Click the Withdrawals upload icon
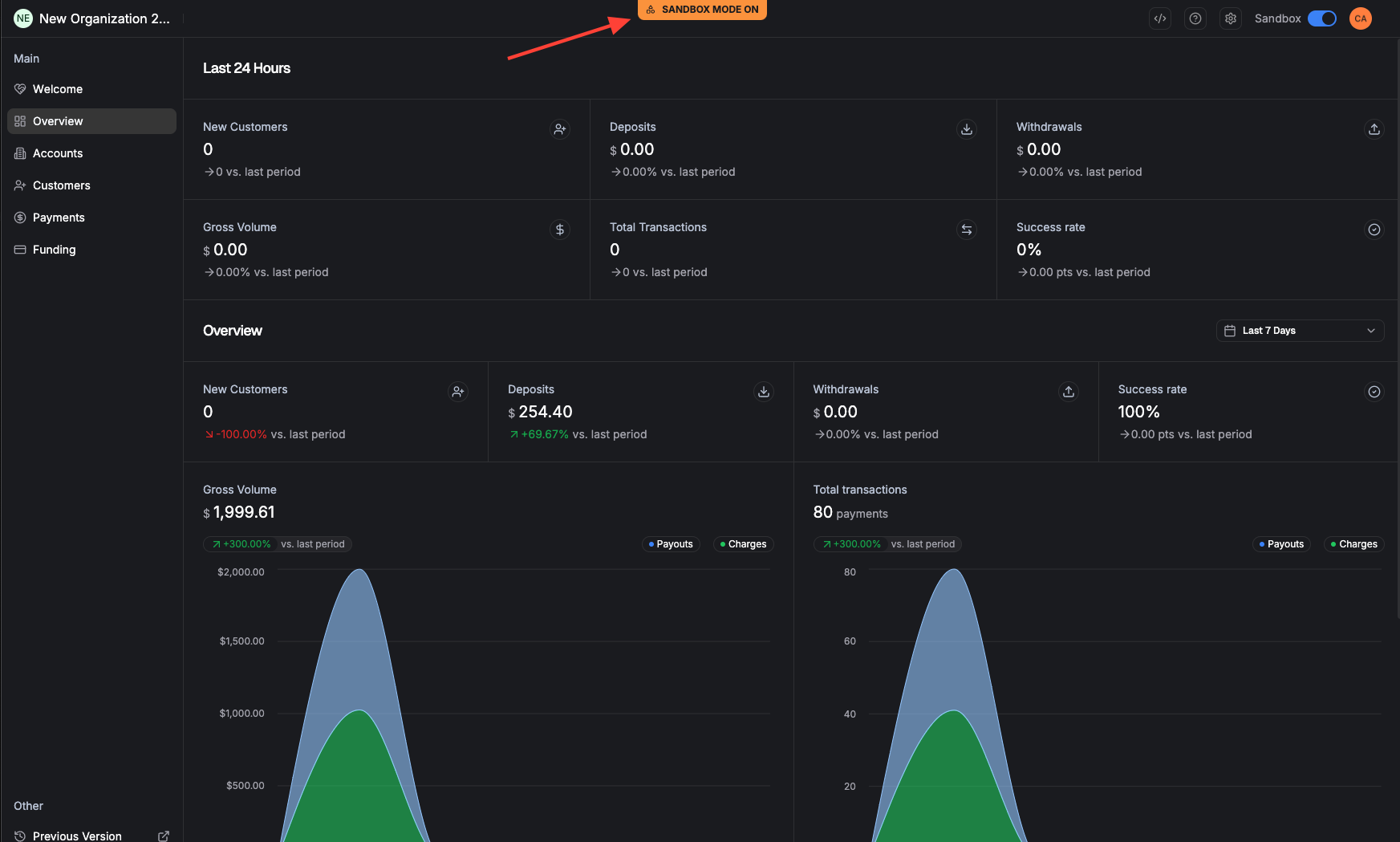This screenshot has width=1400, height=842. coord(1374,129)
